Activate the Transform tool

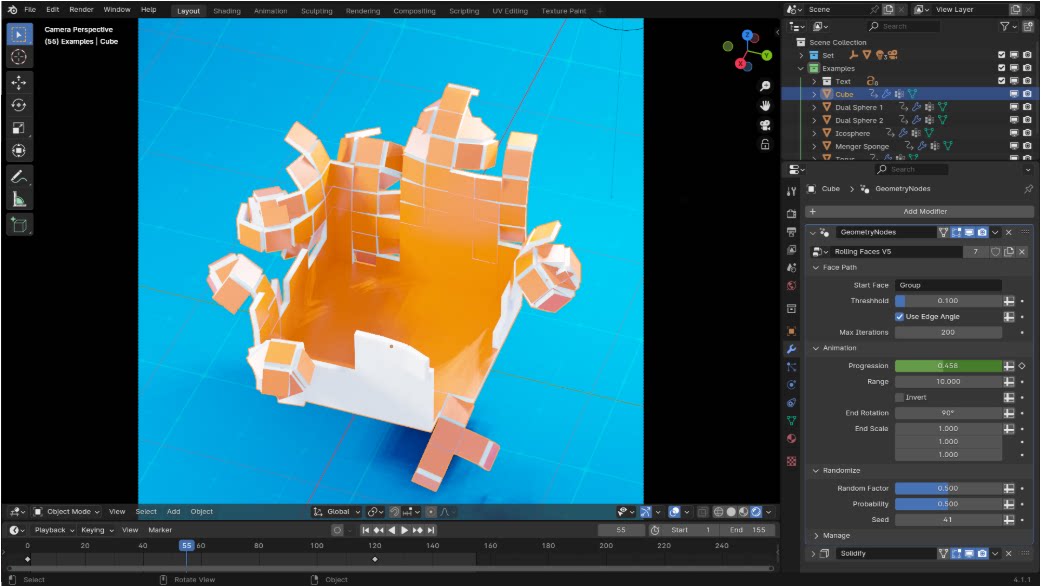pos(19,151)
